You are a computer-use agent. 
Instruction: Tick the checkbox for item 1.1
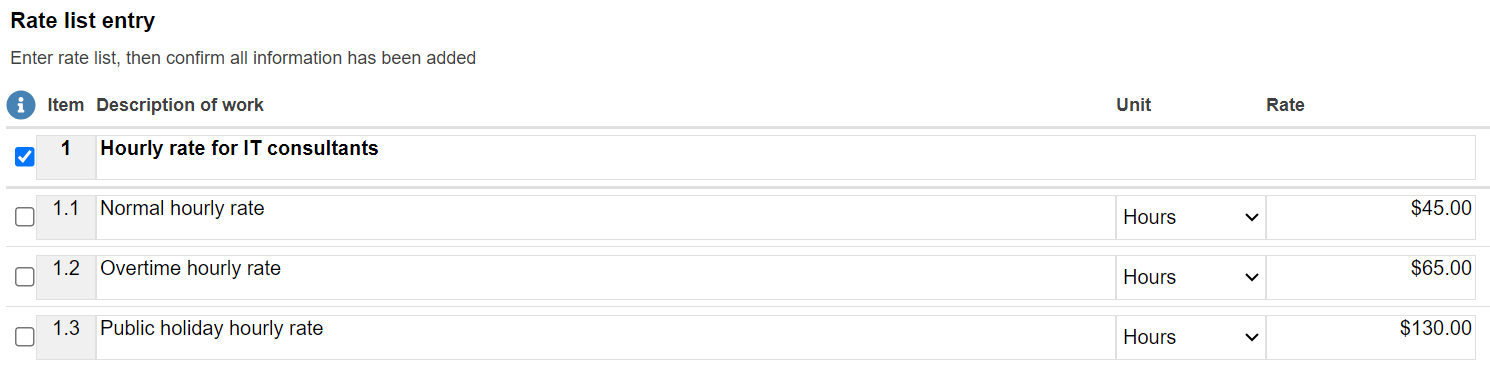pos(25,217)
